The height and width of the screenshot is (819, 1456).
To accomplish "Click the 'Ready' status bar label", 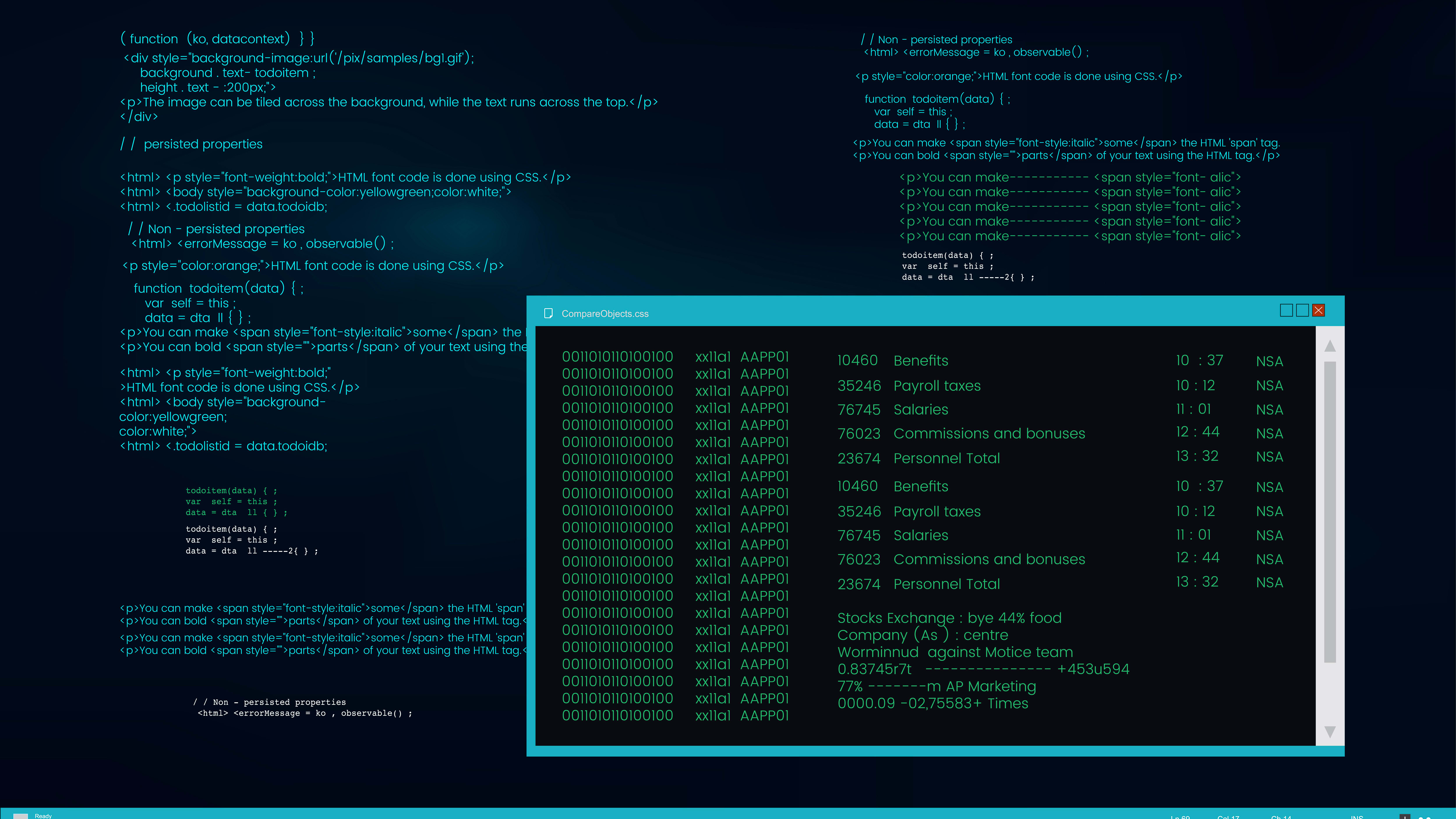I will click(43, 816).
